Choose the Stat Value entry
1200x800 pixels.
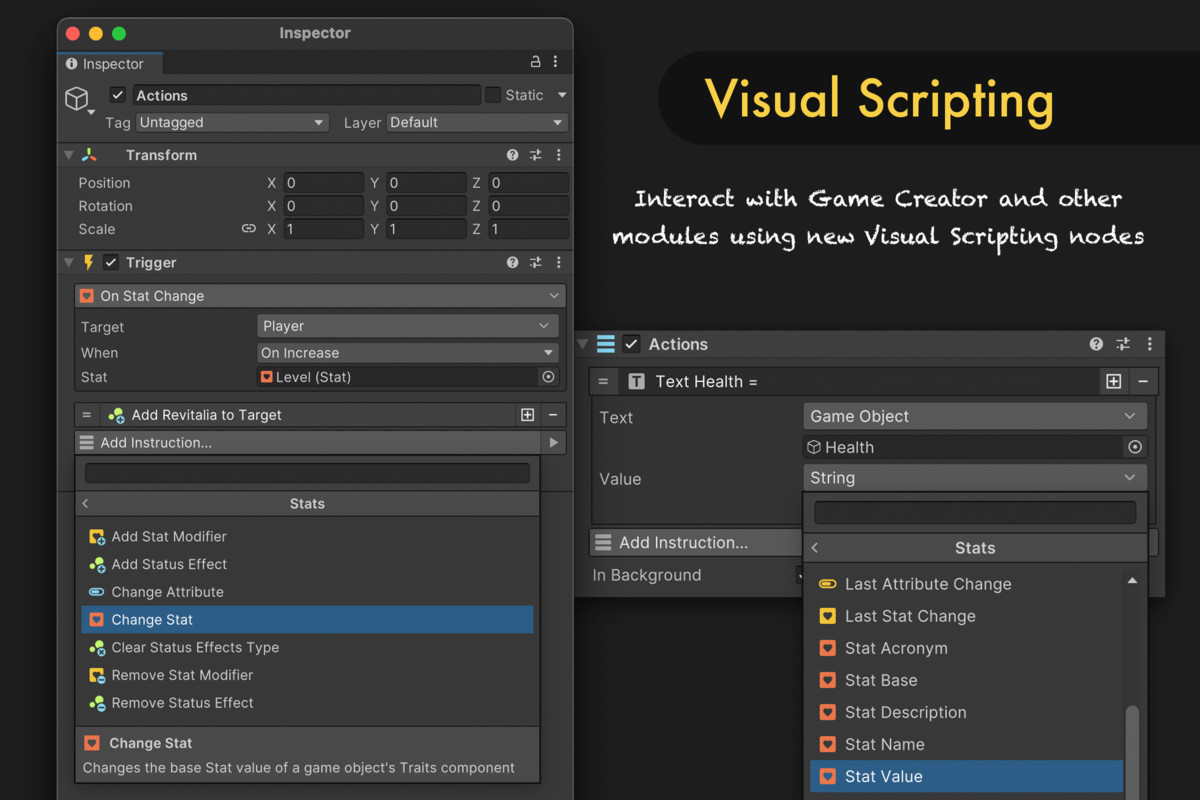pyautogui.click(x=966, y=776)
